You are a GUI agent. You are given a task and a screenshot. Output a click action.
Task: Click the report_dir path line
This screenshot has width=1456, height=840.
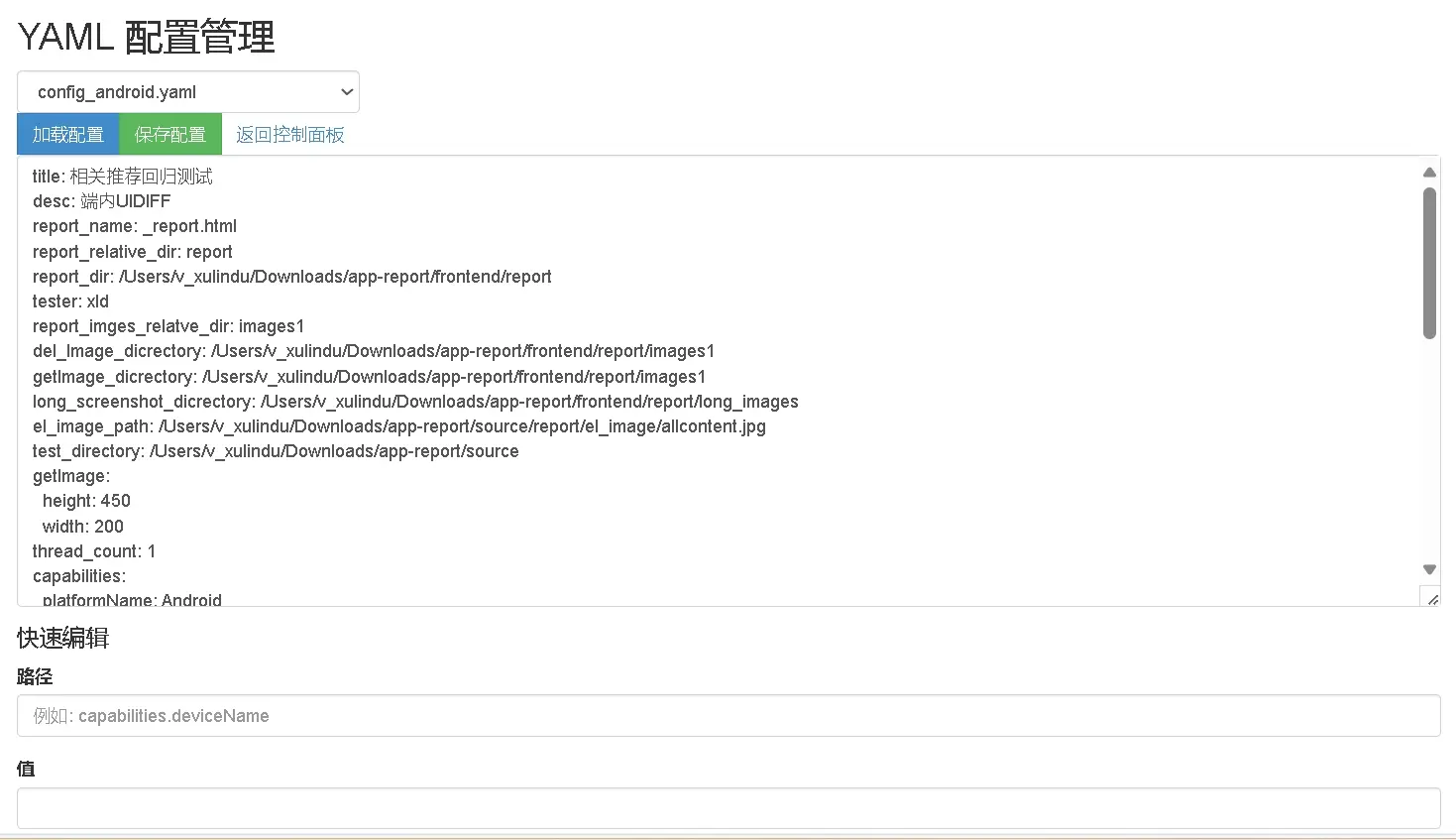[292, 277]
